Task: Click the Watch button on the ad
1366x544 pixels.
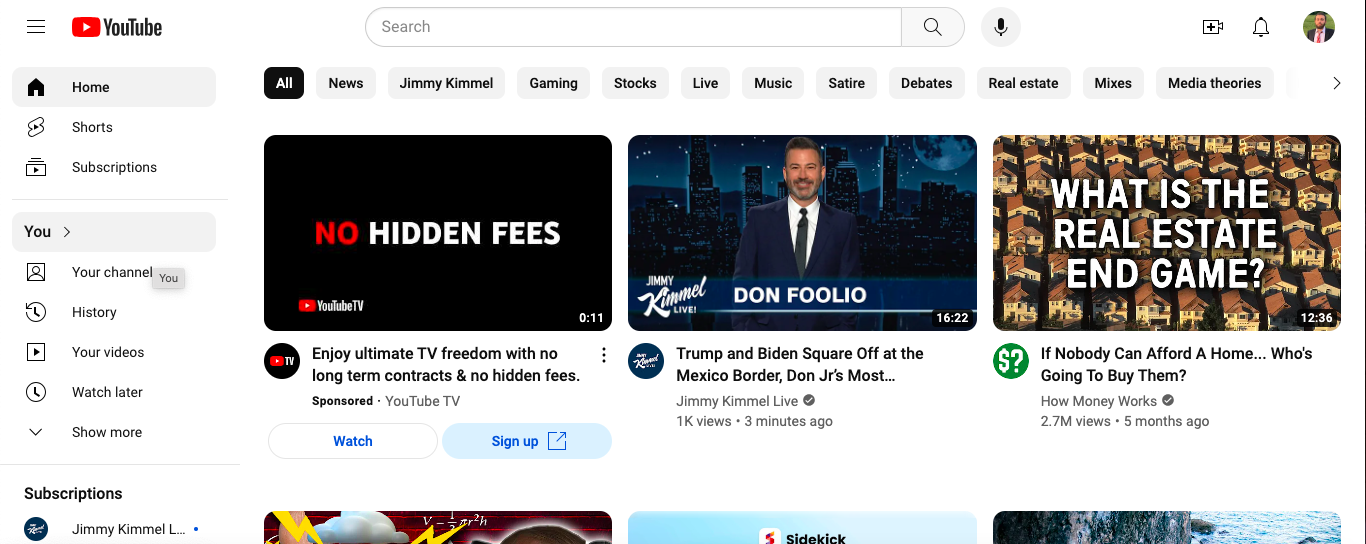Action: pos(353,441)
